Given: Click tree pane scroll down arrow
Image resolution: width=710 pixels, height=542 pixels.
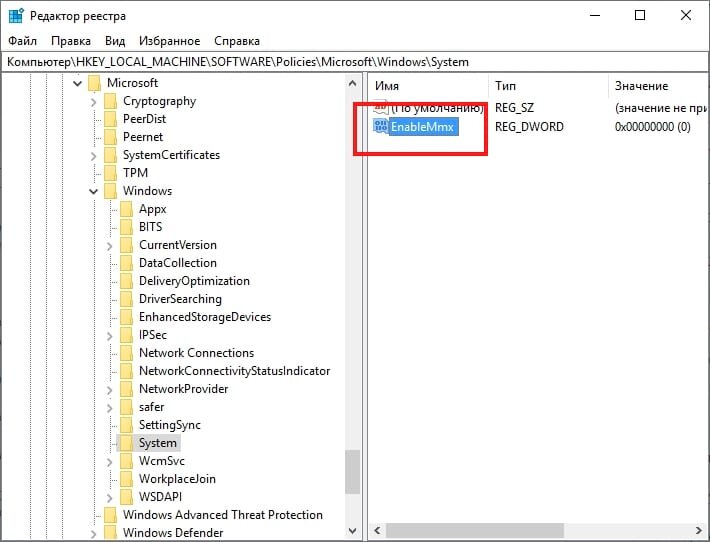Looking at the screenshot, I should [x=352, y=531].
